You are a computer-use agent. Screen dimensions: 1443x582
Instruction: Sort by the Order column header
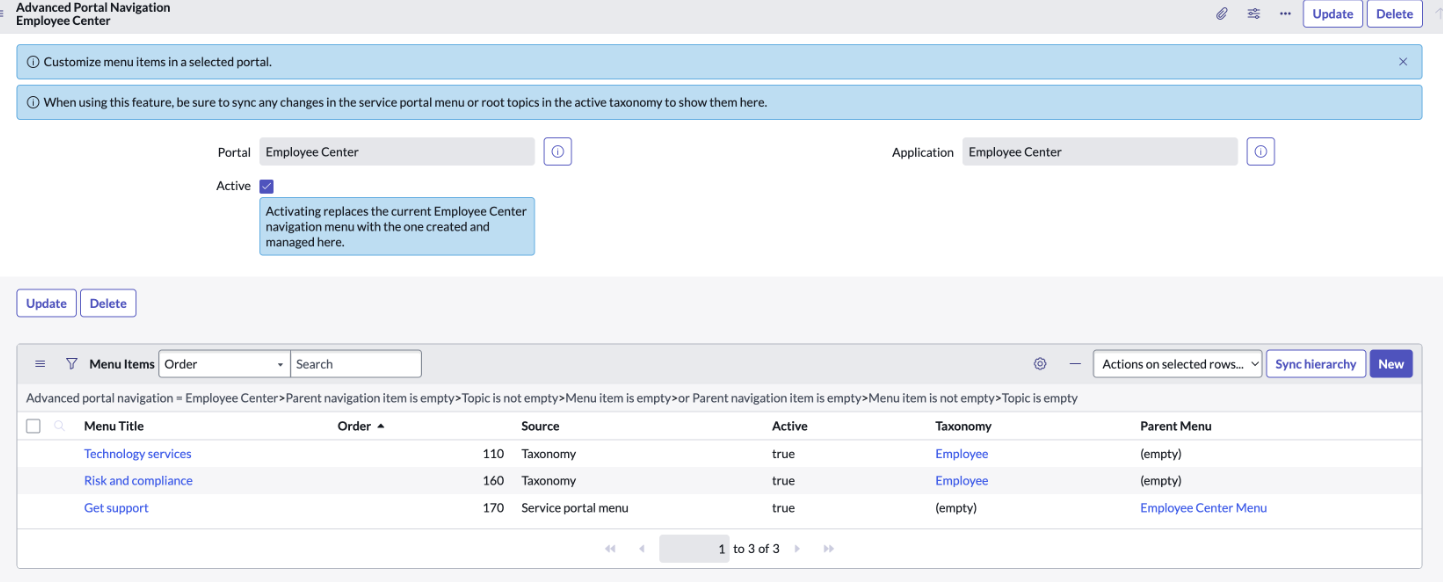coord(354,426)
